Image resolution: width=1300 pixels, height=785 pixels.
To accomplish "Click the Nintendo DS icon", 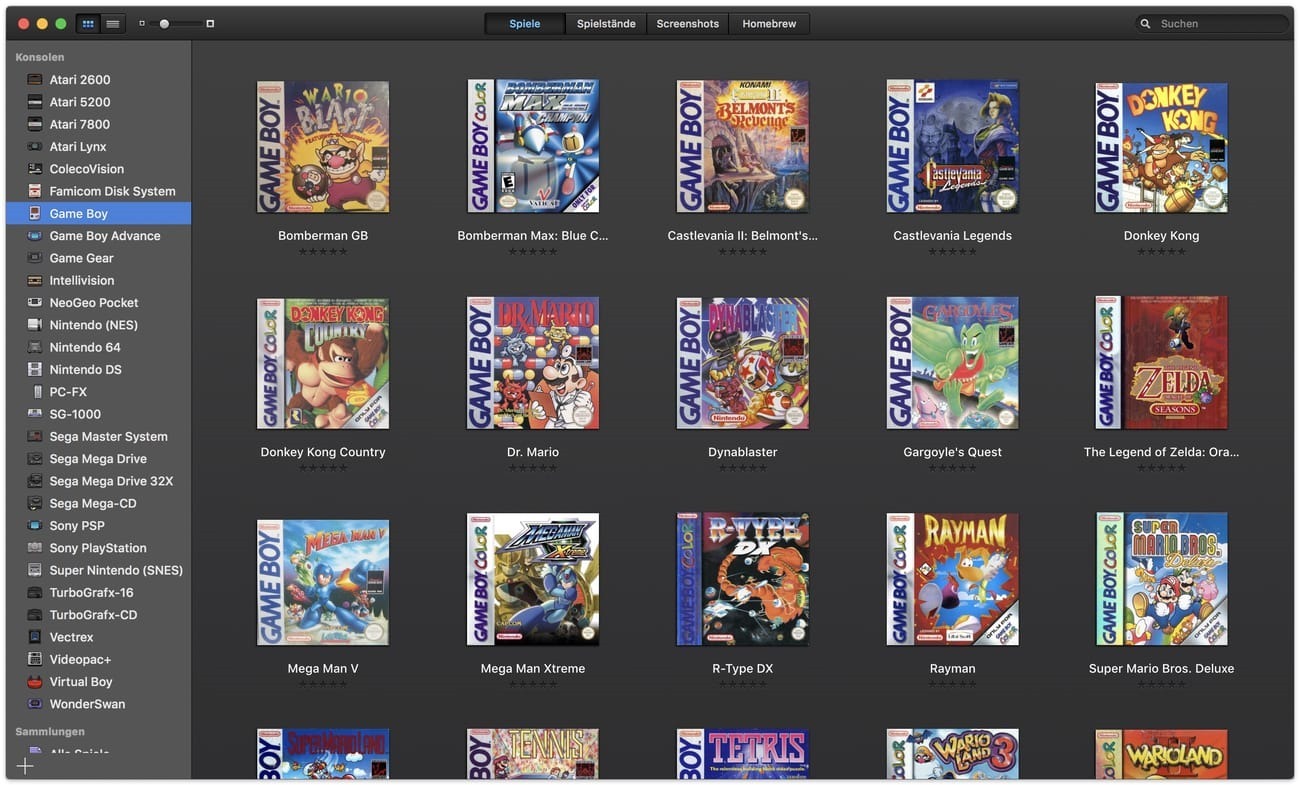I will pos(35,370).
